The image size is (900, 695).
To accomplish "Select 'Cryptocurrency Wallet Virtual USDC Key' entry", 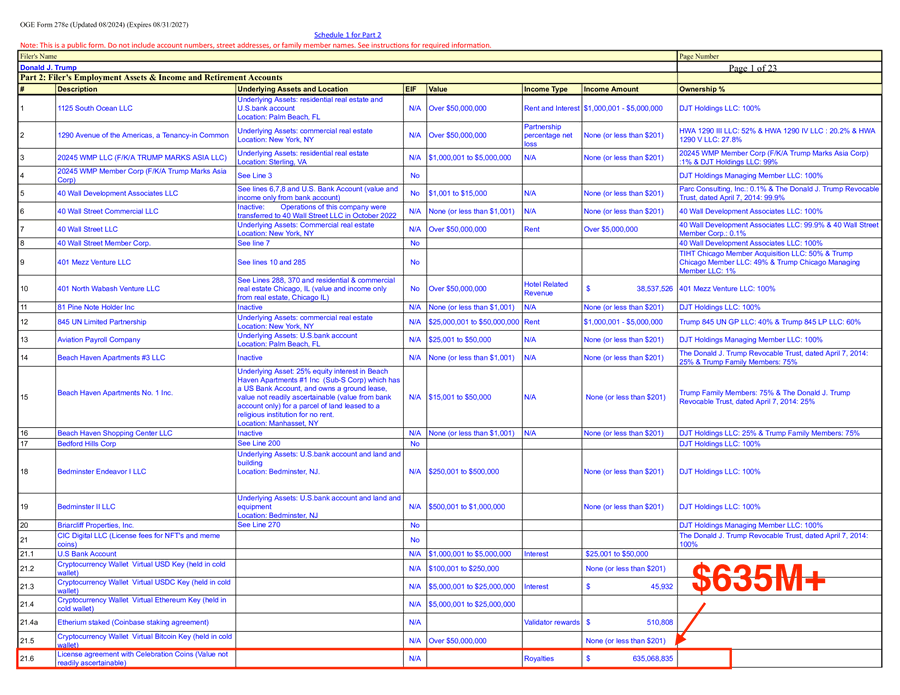I will click(x=144, y=586).
